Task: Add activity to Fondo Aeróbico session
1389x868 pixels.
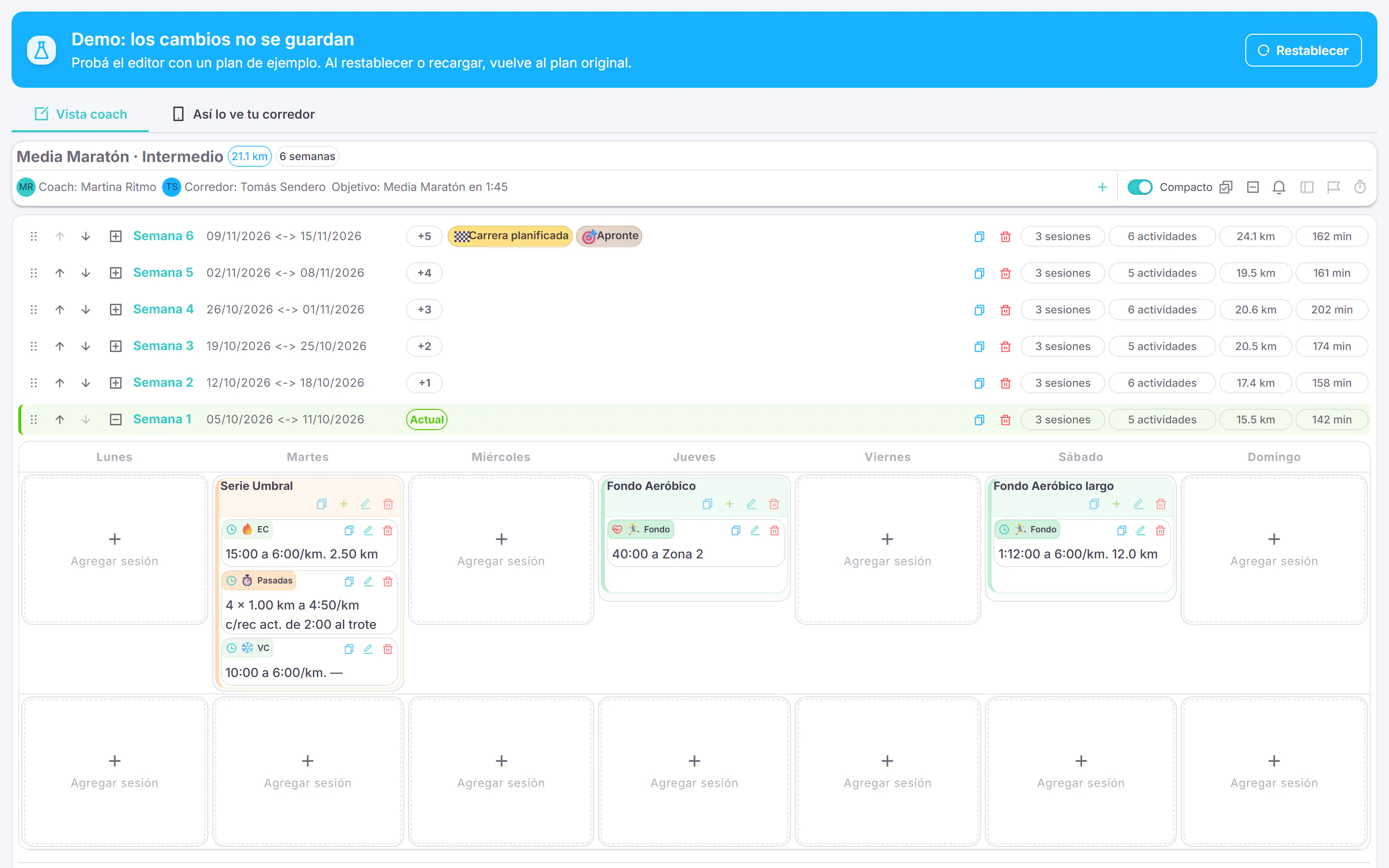Action: click(x=730, y=504)
